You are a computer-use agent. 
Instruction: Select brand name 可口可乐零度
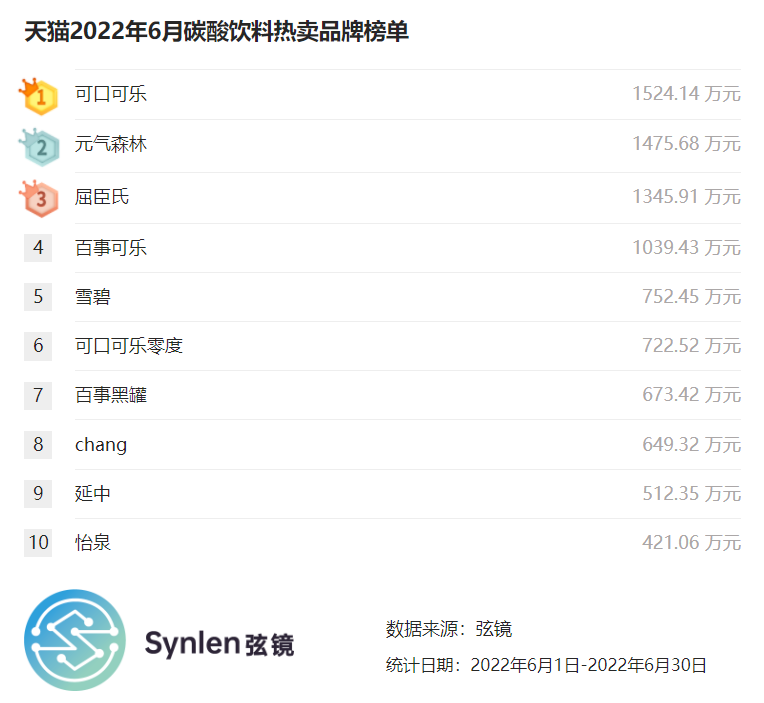click(x=129, y=346)
